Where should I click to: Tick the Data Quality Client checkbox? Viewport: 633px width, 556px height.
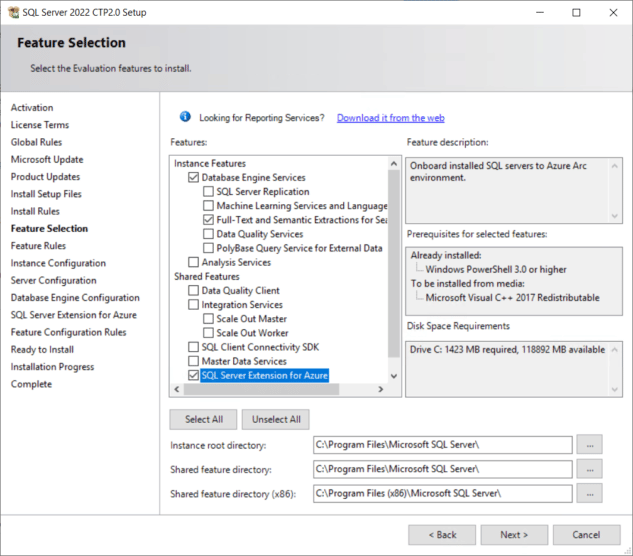coord(193,290)
